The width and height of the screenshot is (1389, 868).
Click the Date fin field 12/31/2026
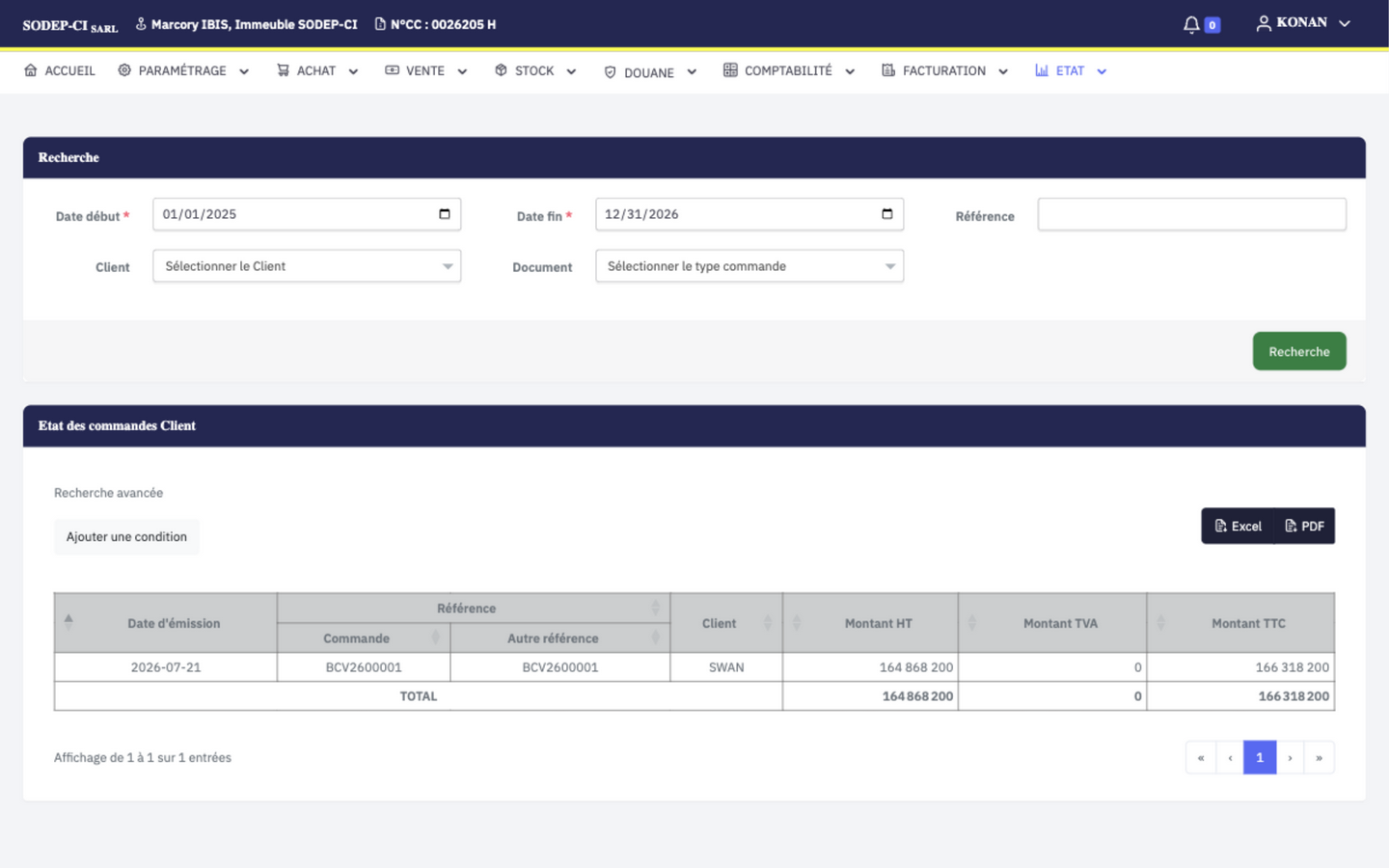click(x=749, y=214)
